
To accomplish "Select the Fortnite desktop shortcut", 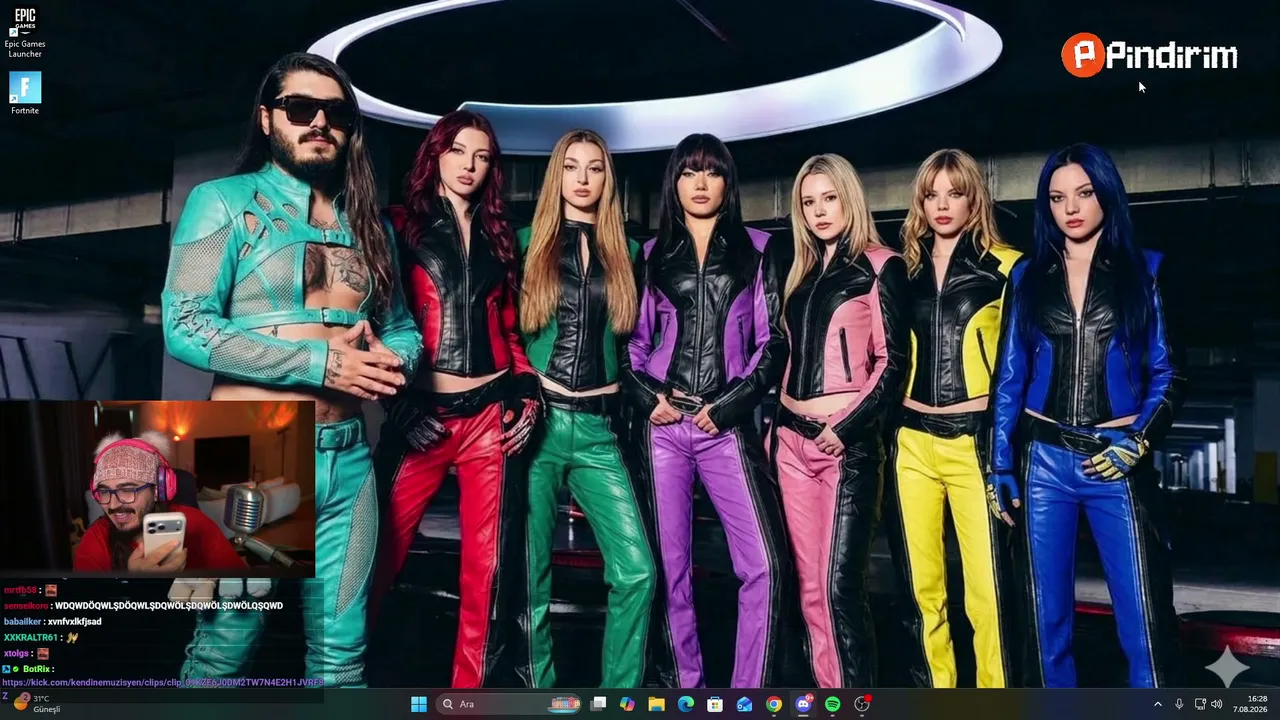I will coord(25,93).
